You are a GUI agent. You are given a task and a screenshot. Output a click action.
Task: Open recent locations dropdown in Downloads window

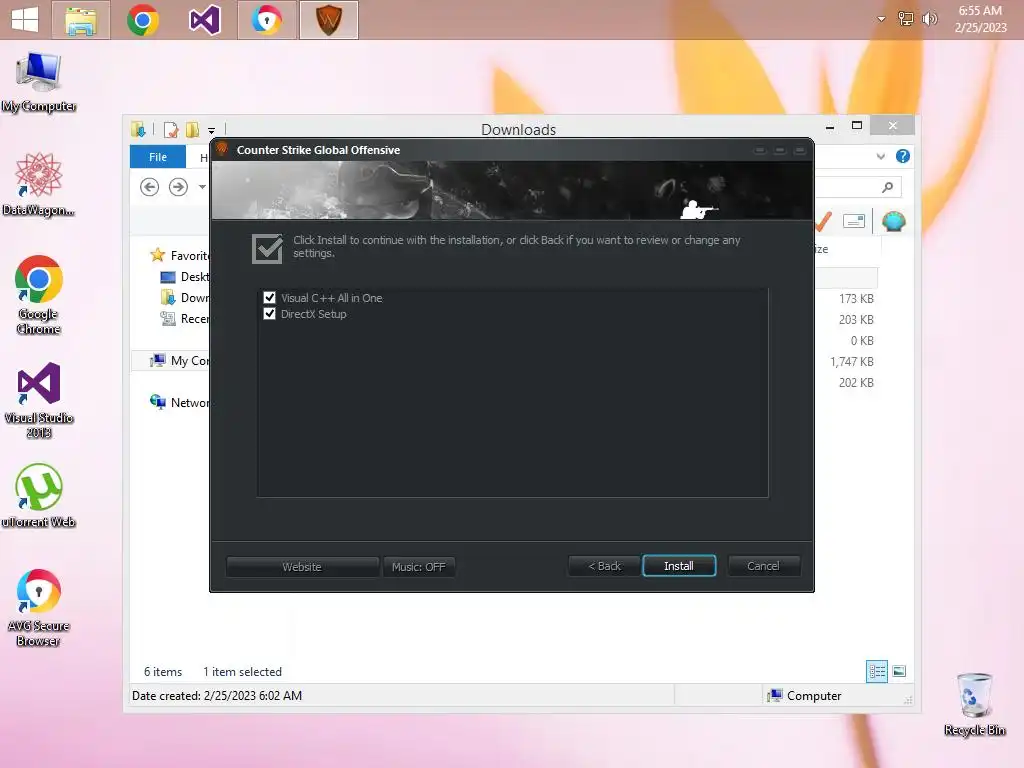pyautogui.click(x=202, y=187)
